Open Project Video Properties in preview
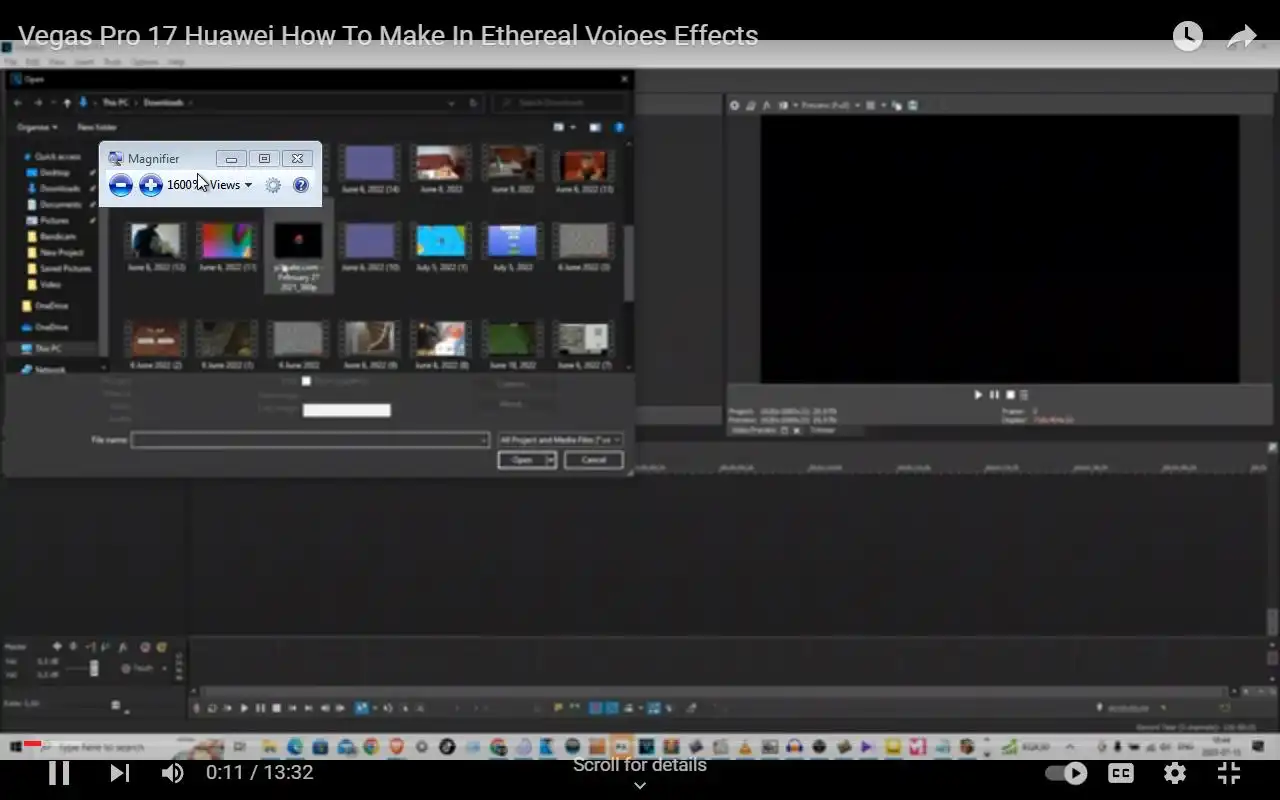 click(734, 105)
